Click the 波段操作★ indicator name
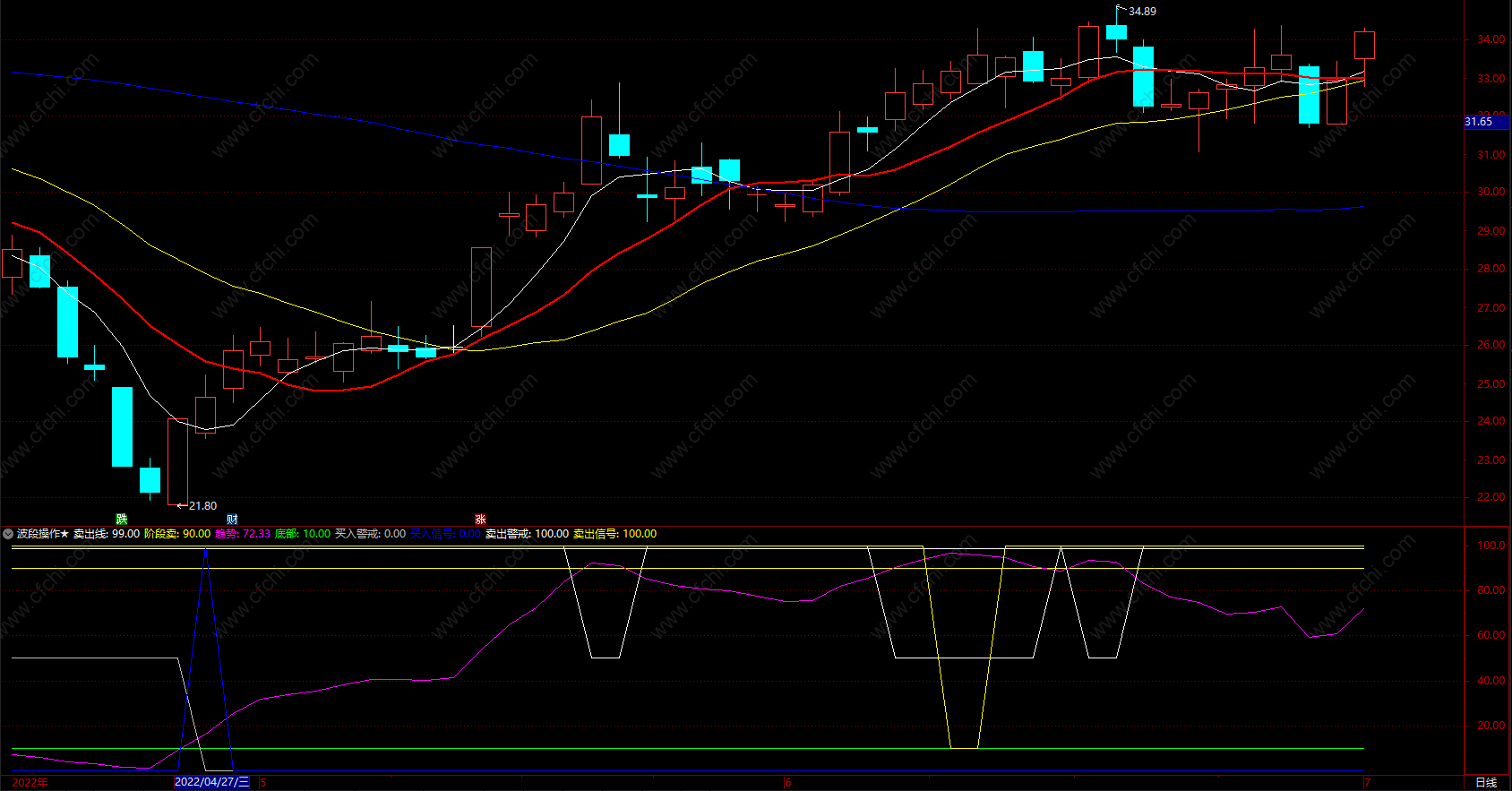 [43, 534]
